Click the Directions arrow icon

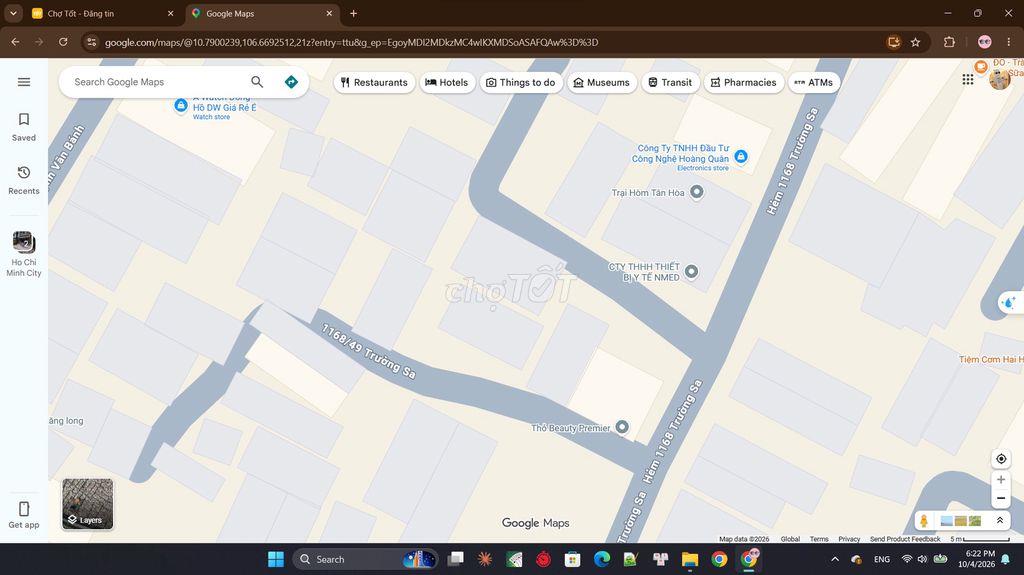point(291,82)
